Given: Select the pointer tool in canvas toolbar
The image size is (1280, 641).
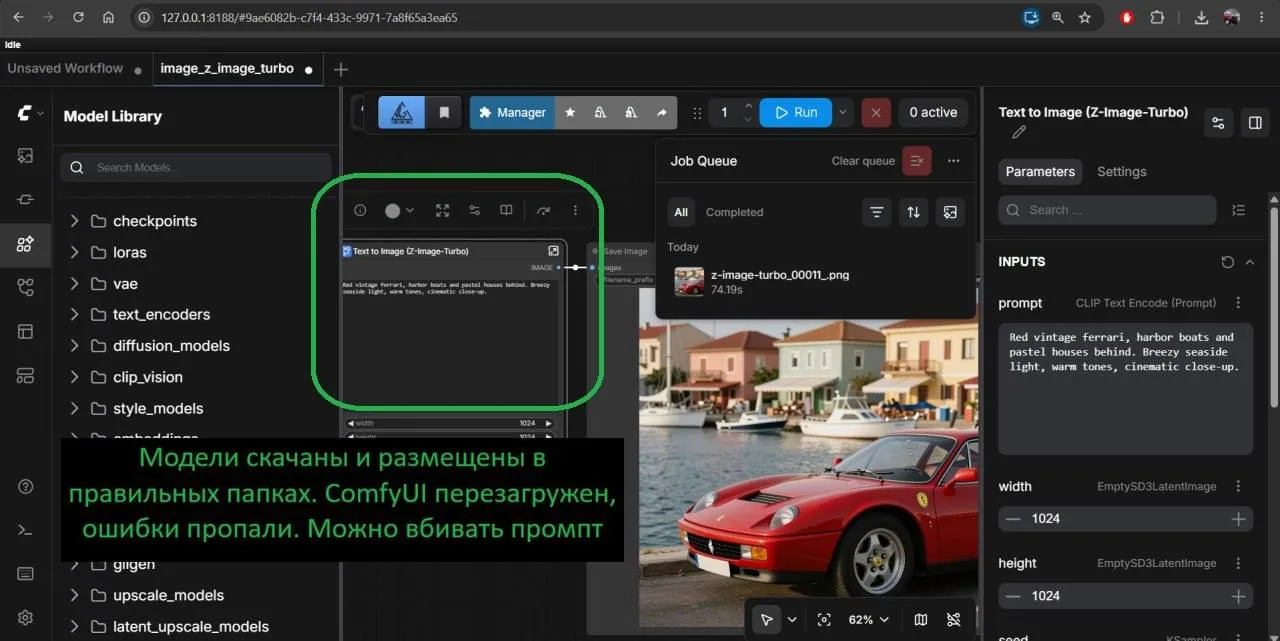Looking at the screenshot, I should click(766, 620).
